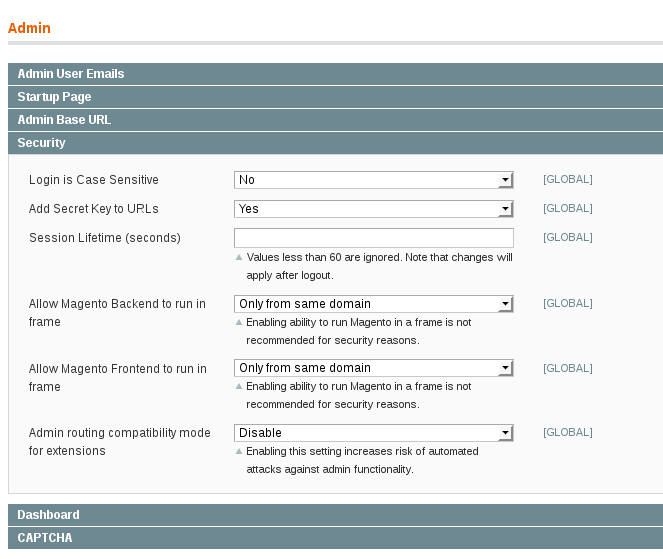
Task: Expand the Startup Page section
Action: pos(335,97)
